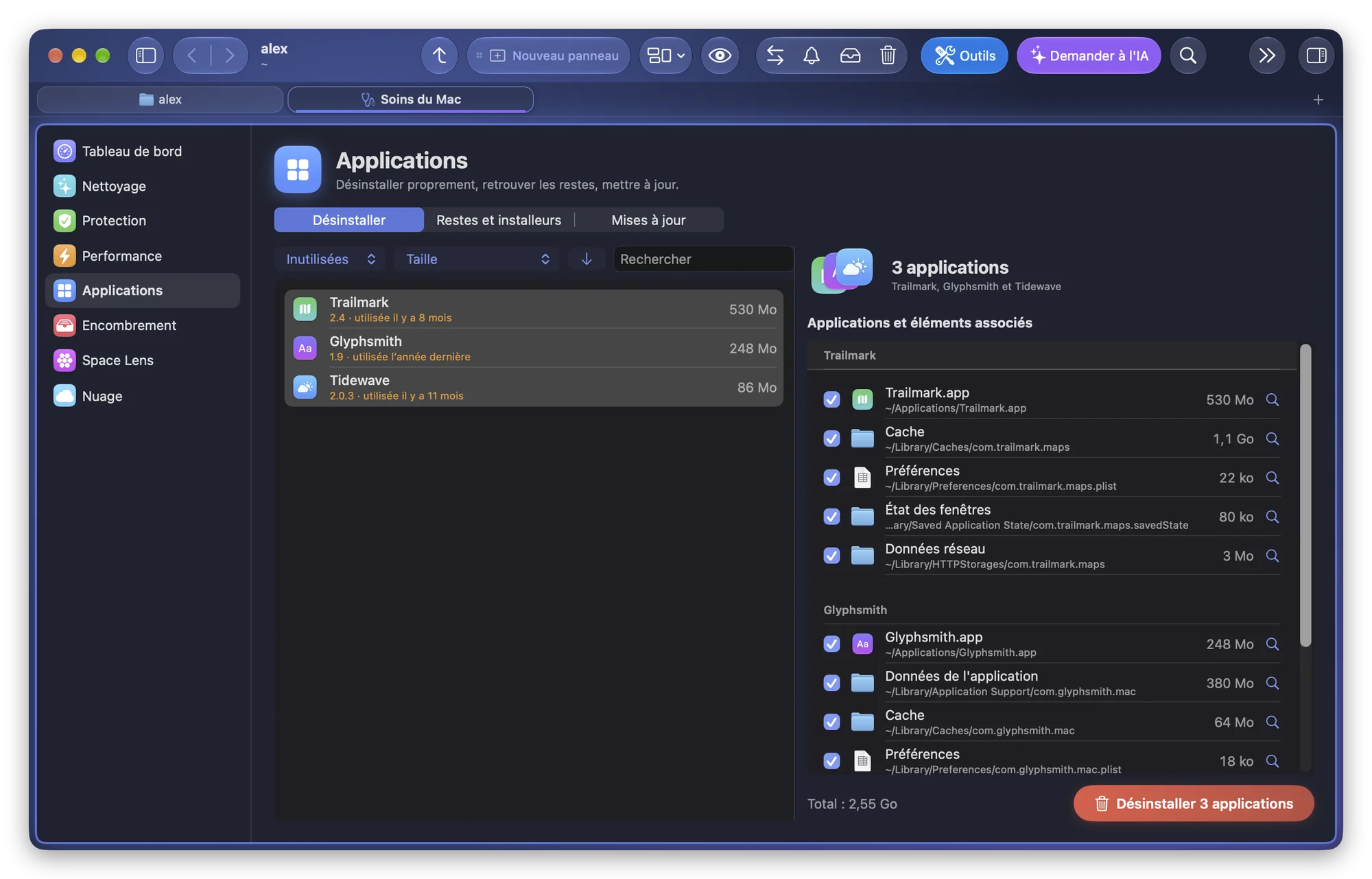Click the Rechercher search field

tap(703, 259)
